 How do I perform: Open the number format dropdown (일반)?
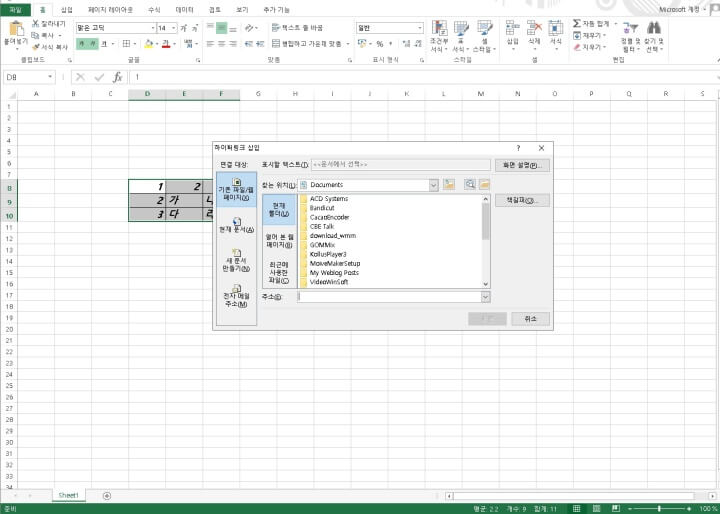click(x=420, y=28)
